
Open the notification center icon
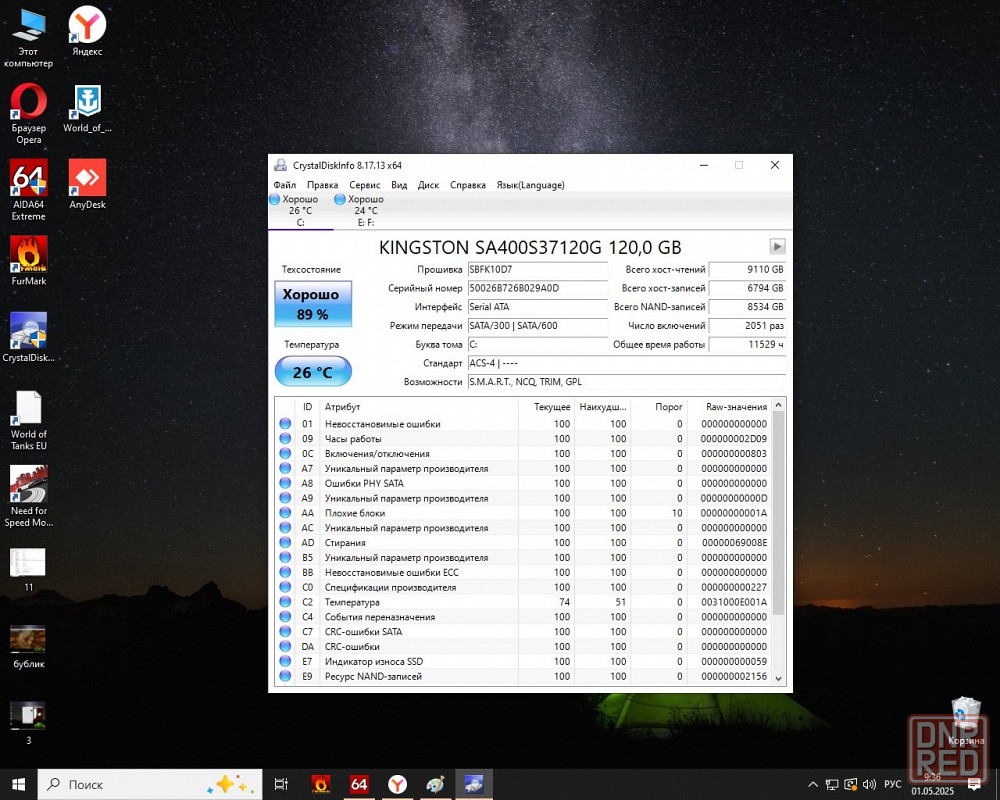[974, 784]
